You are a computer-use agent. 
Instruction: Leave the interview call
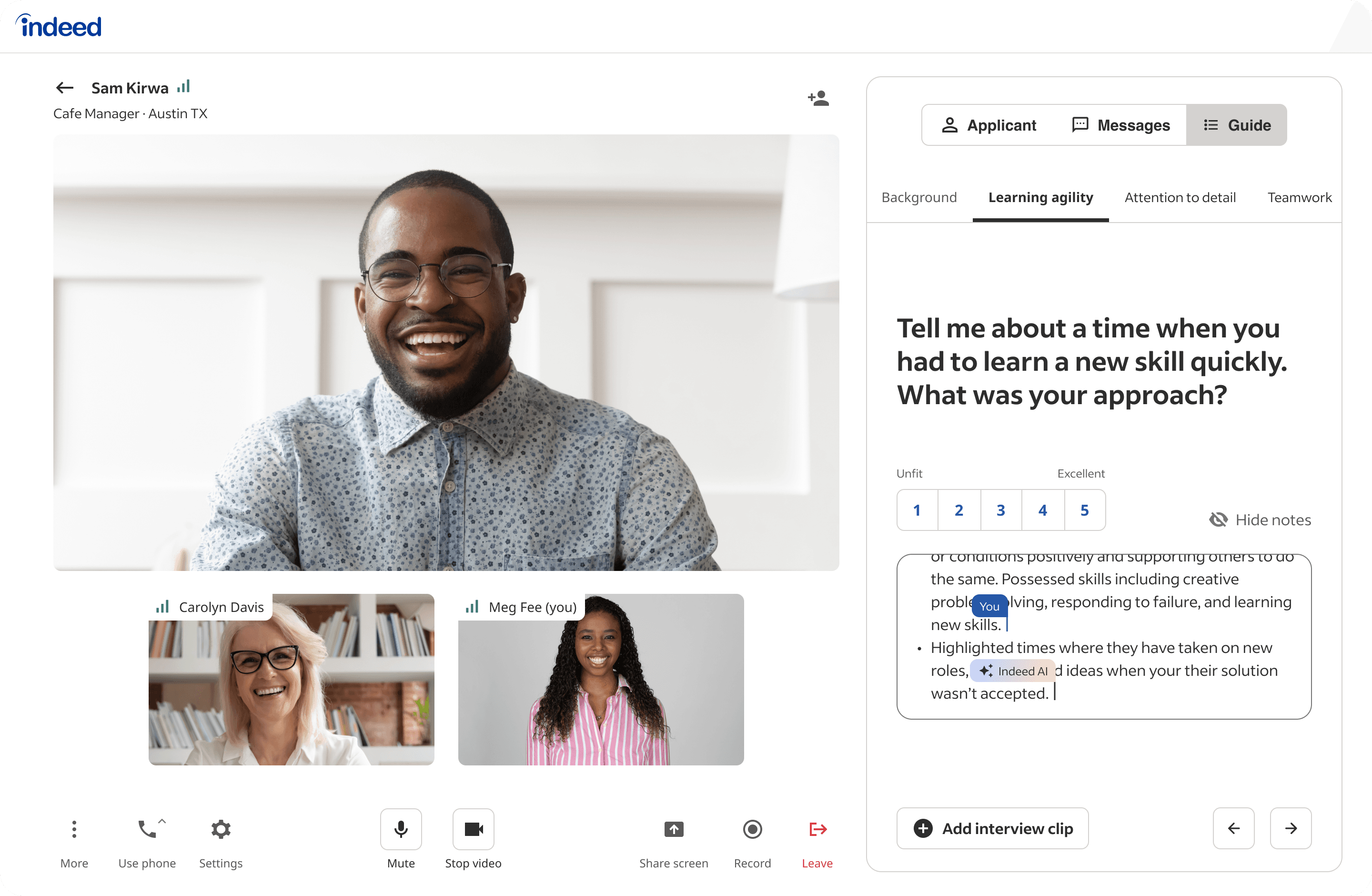pyautogui.click(x=817, y=829)
